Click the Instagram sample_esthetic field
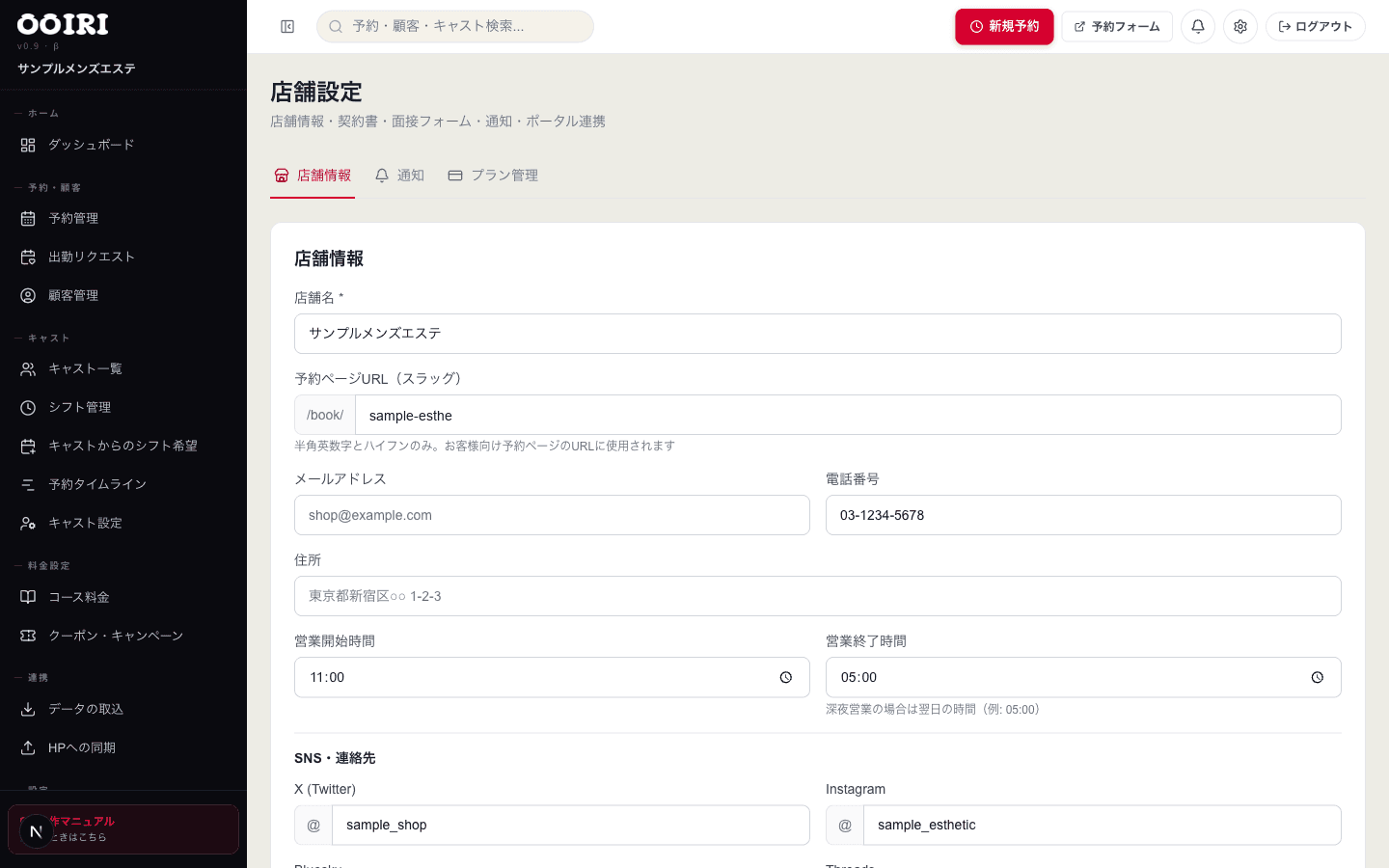Image resolution: width=1389 pixels, height=868 pixels. (x=1103, y=825)
